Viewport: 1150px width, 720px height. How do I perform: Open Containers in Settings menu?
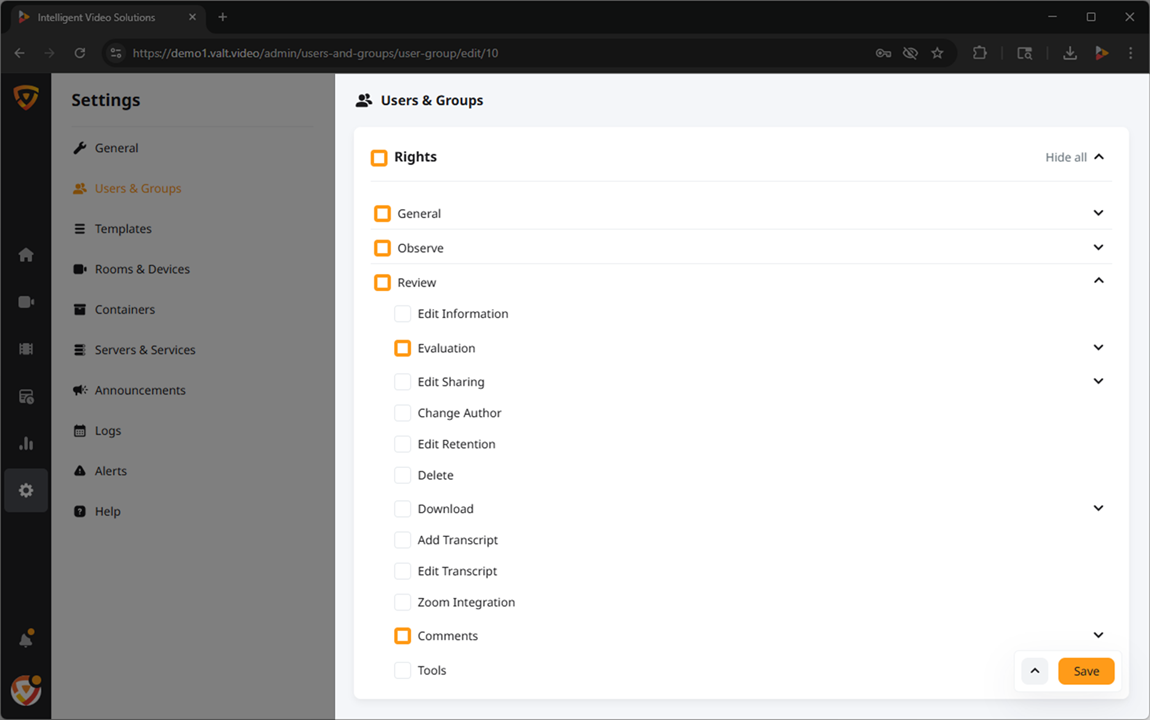point(125,309)
